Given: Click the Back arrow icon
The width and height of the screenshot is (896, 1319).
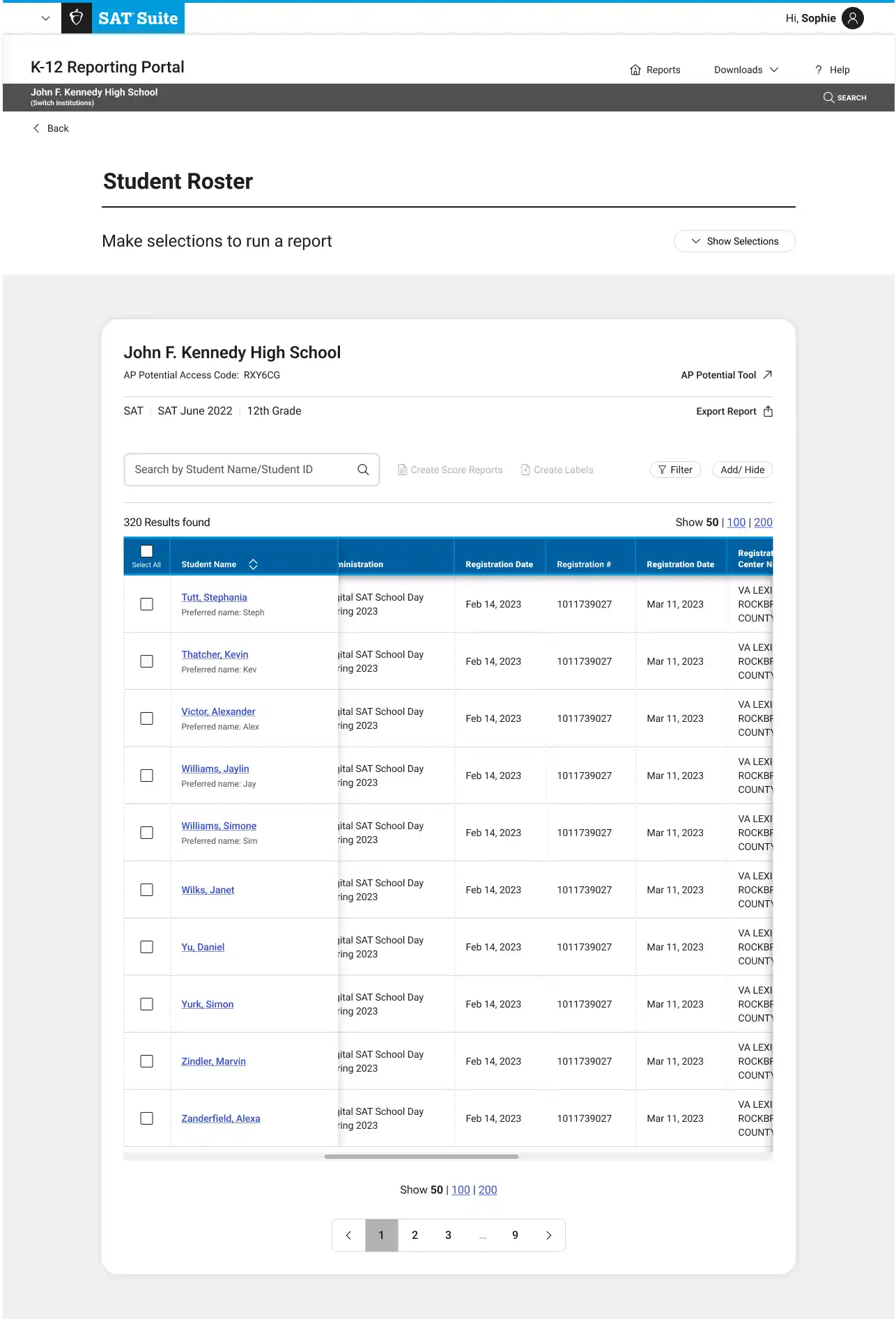Looking at the screenshot, I should [x=36, y=128].
